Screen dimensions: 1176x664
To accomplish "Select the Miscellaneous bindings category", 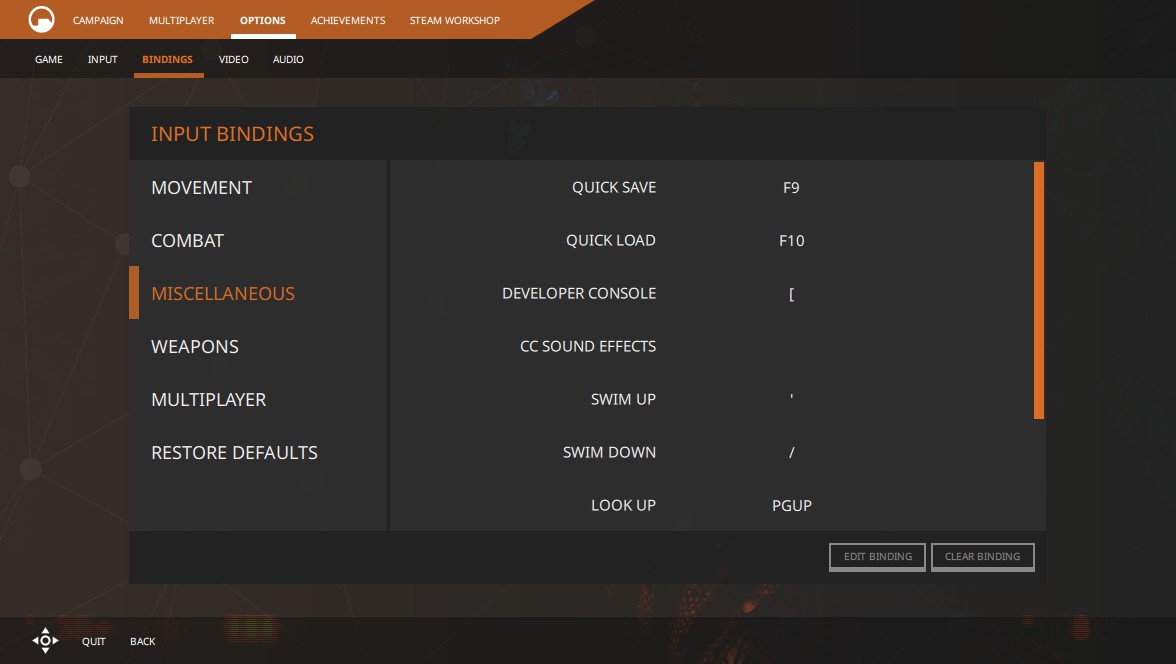I will [258, 293].
